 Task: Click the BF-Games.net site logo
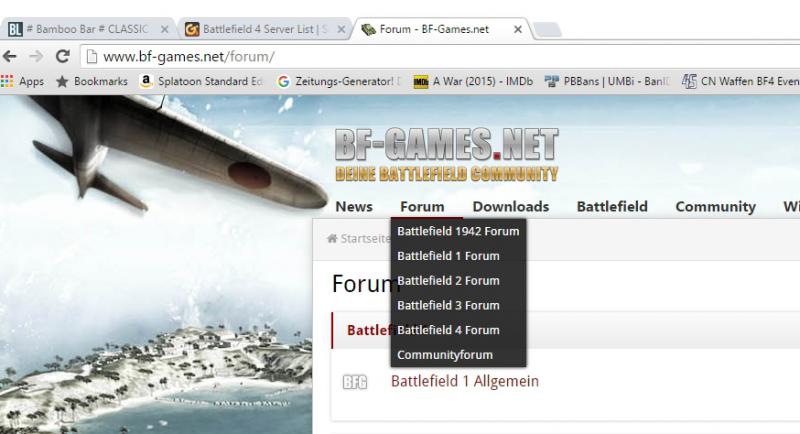(x=446, y=157)
